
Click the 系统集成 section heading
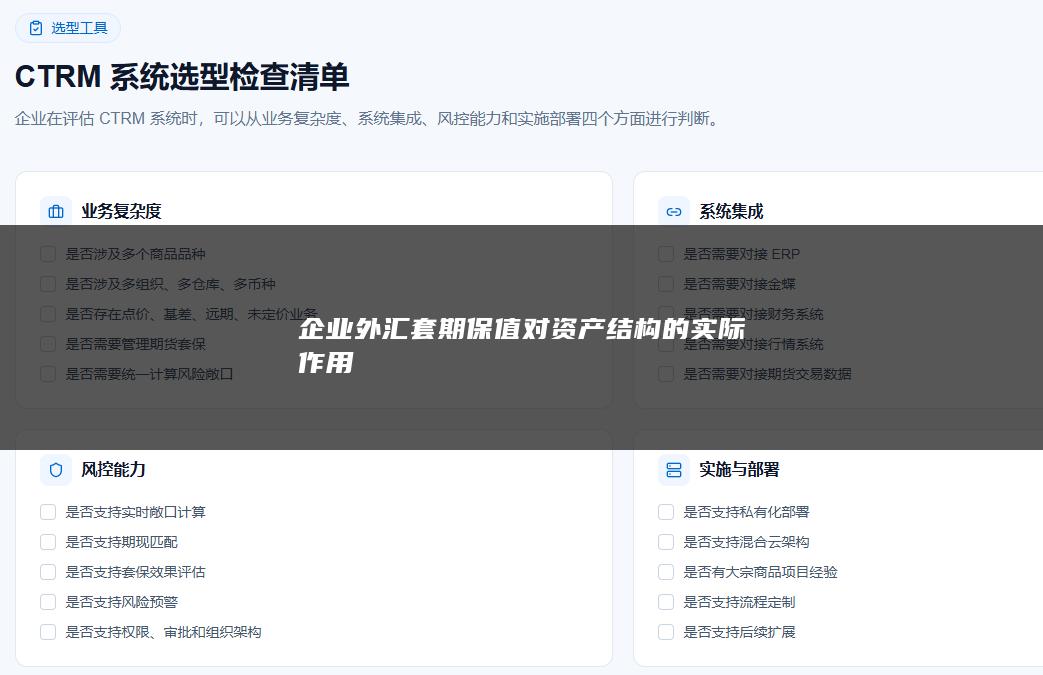[x=731, y=211]
